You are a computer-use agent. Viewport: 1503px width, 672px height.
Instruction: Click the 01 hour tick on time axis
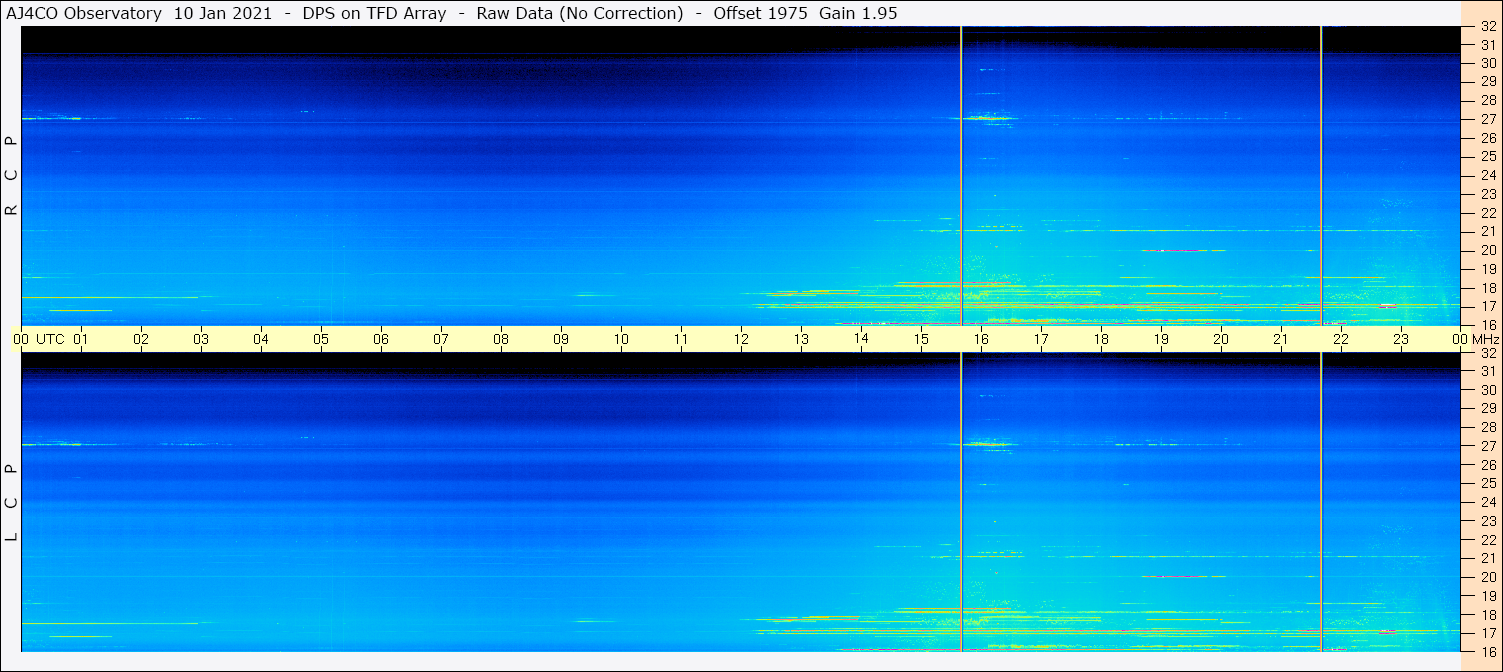(81, 339)
